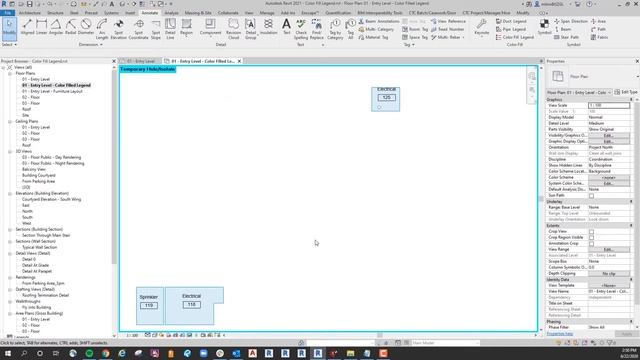
Task: Select the Electrical 125 room in view
Action: coord(386,99)
